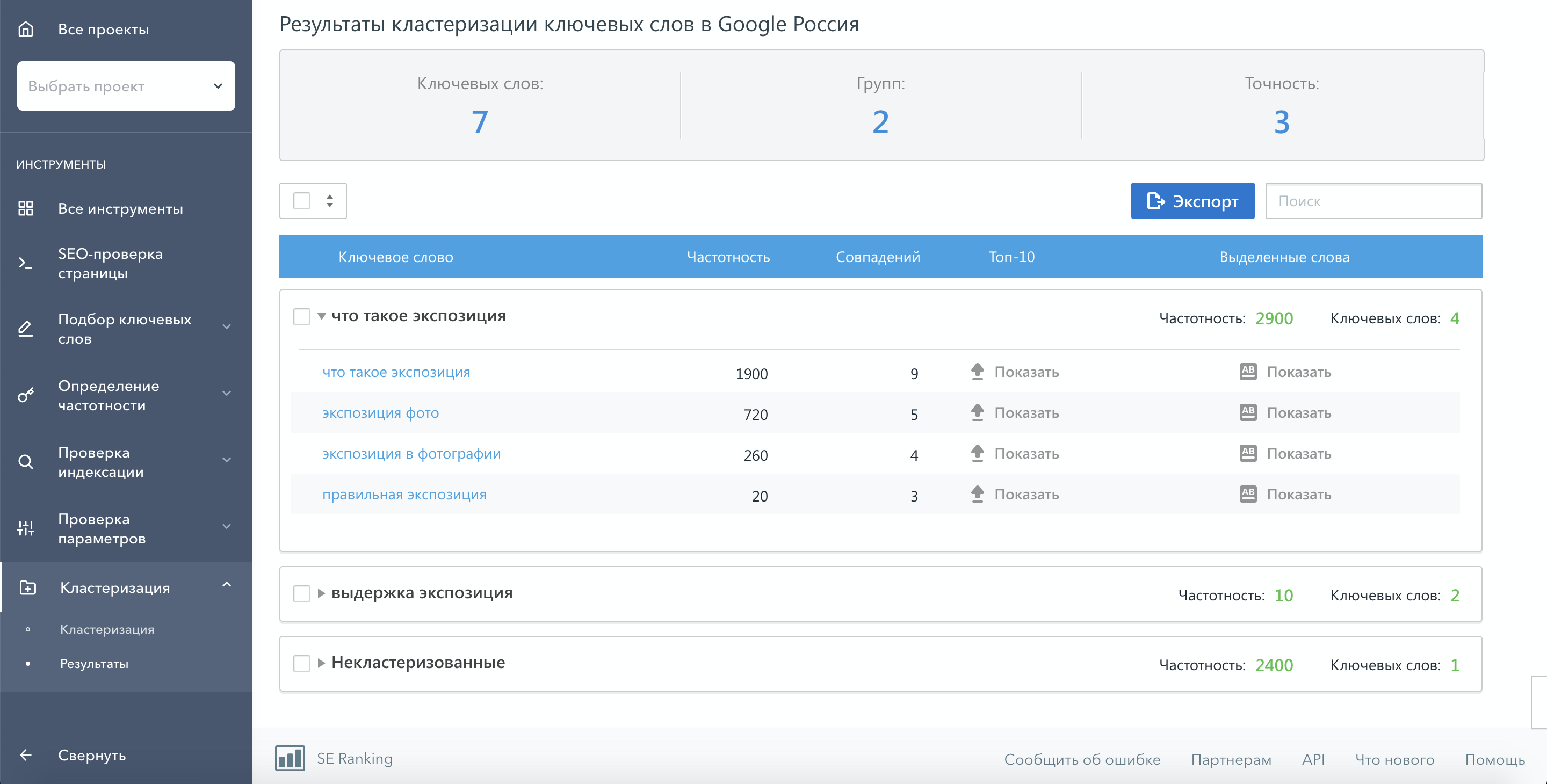Click the Топ-10 column header
Viewport: 1547px width, 784px height.
[1011, 256]
